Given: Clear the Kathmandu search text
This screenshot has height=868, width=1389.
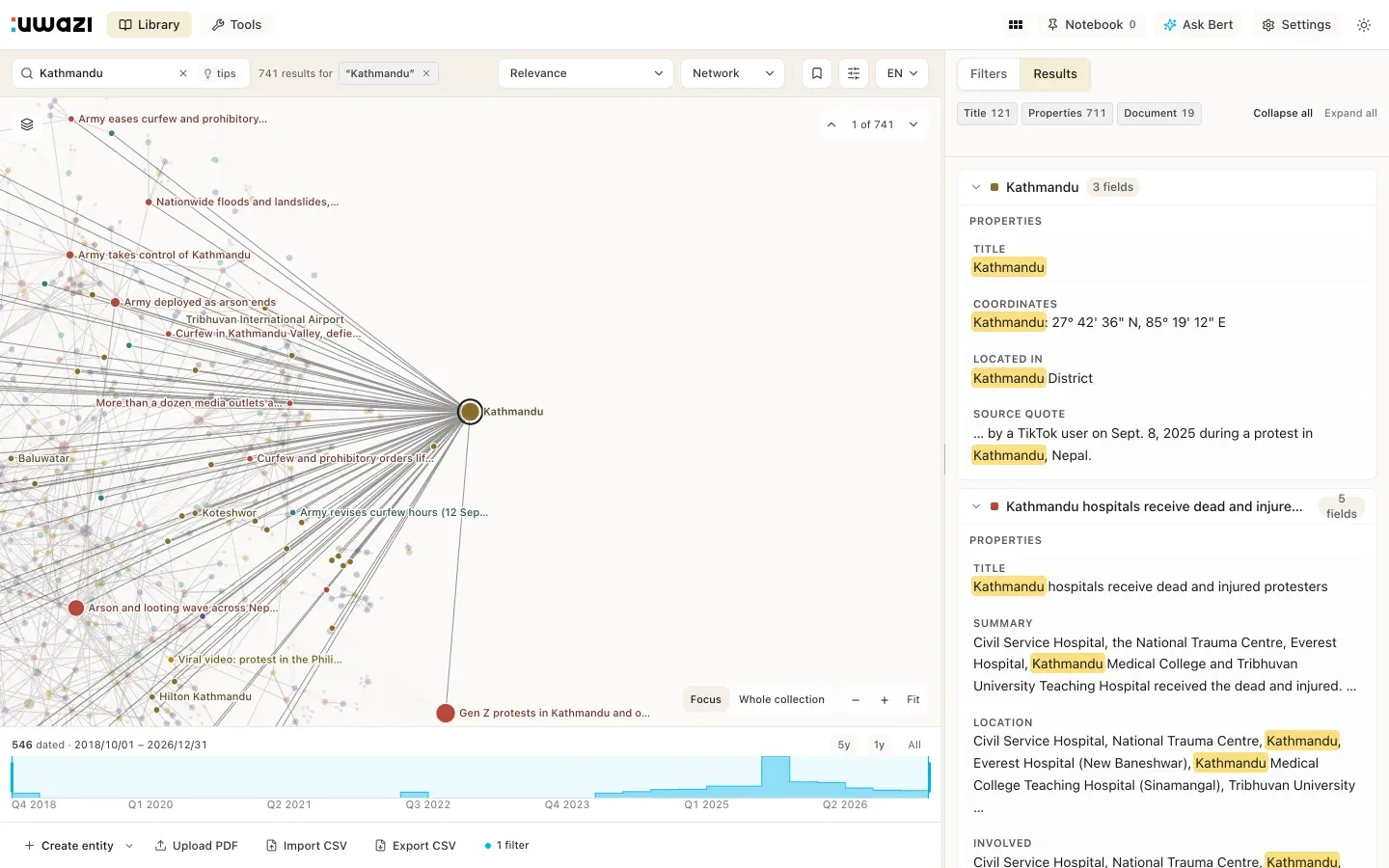Looking at the screenshot, I should tap(183, 73).
